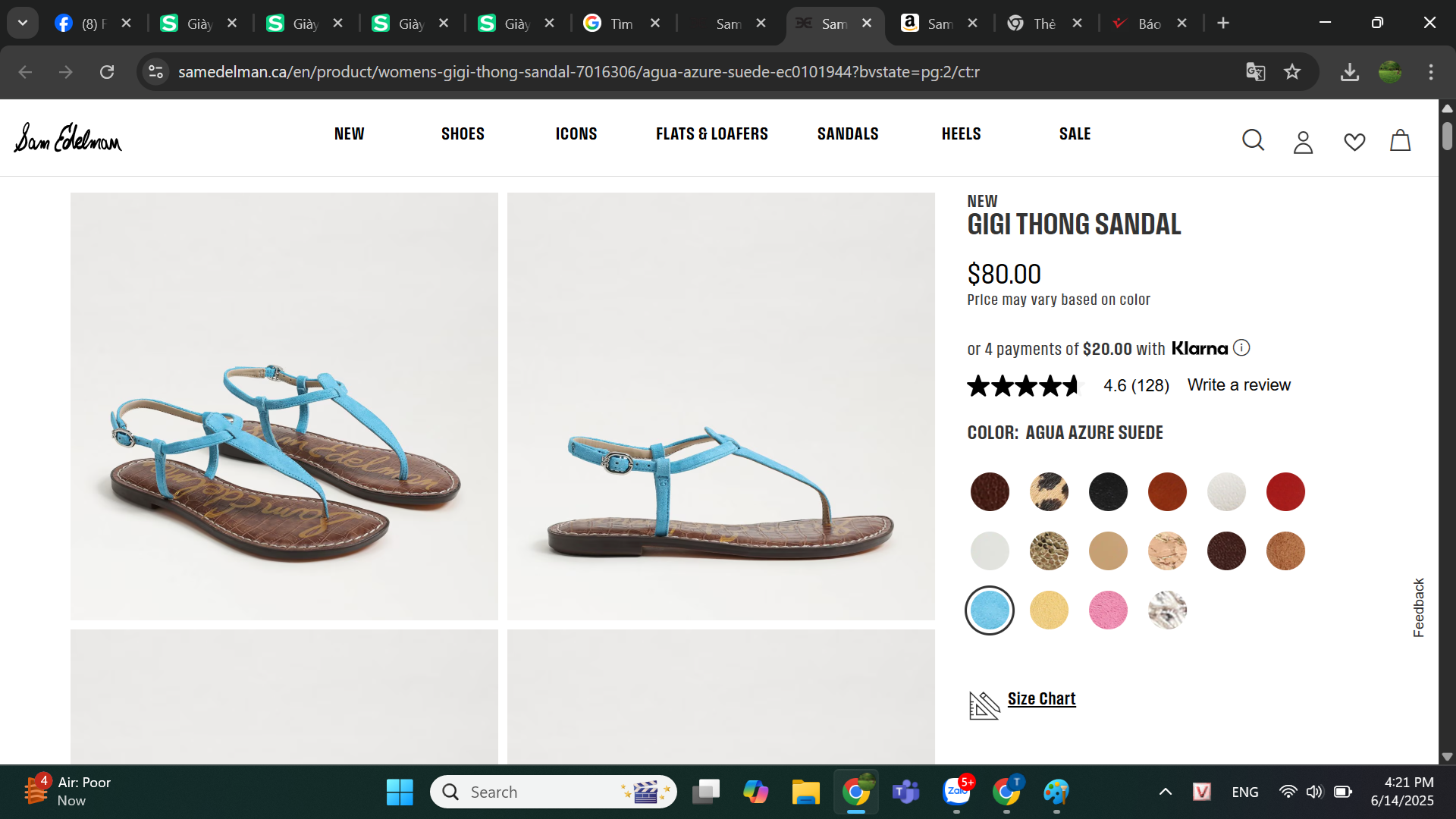
Task: Open the SANDALS menu
Action: [848, 134]
